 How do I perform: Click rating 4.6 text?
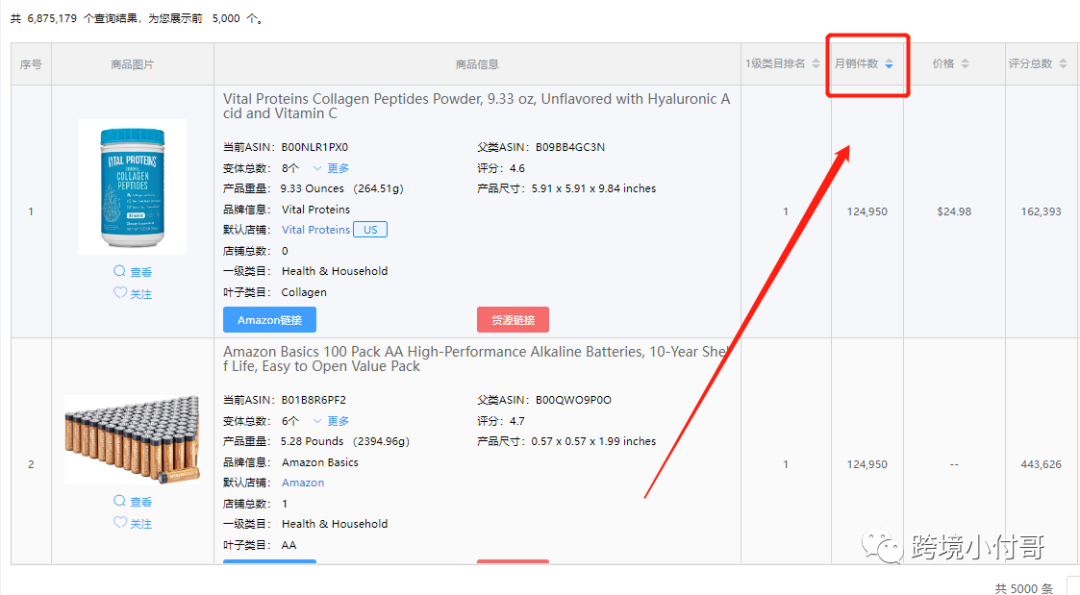pyautogui.click(x=517, y=168)
